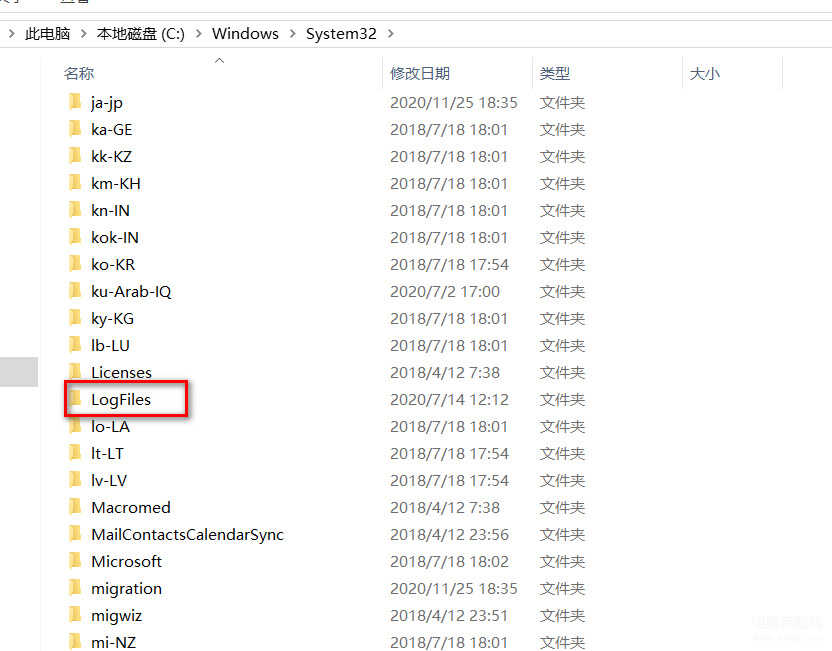Click the kok-IN folder icon
The image size is (832, 651).
point(75,237)
